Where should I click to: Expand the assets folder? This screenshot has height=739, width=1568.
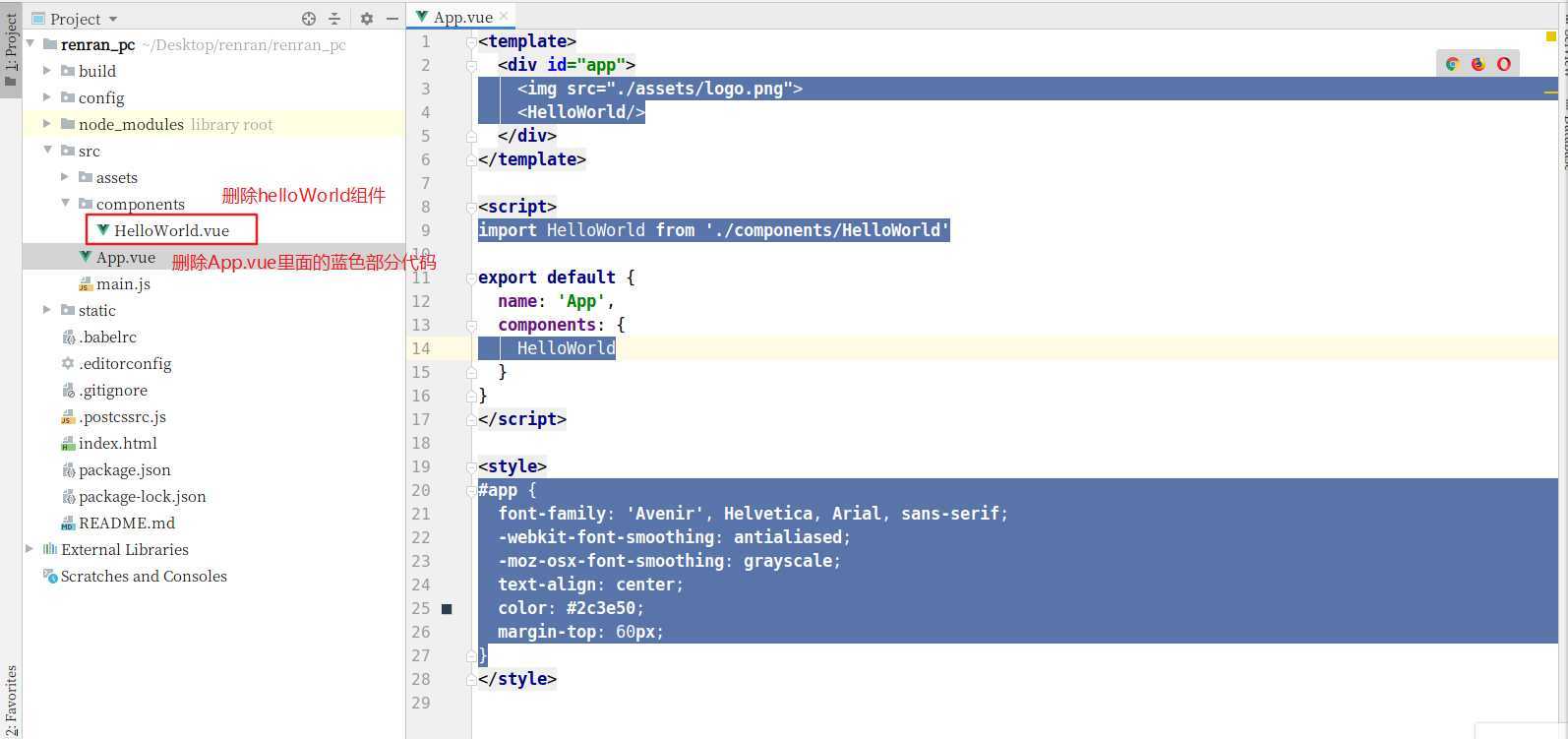pyautogui.click(x=65, y=177)
